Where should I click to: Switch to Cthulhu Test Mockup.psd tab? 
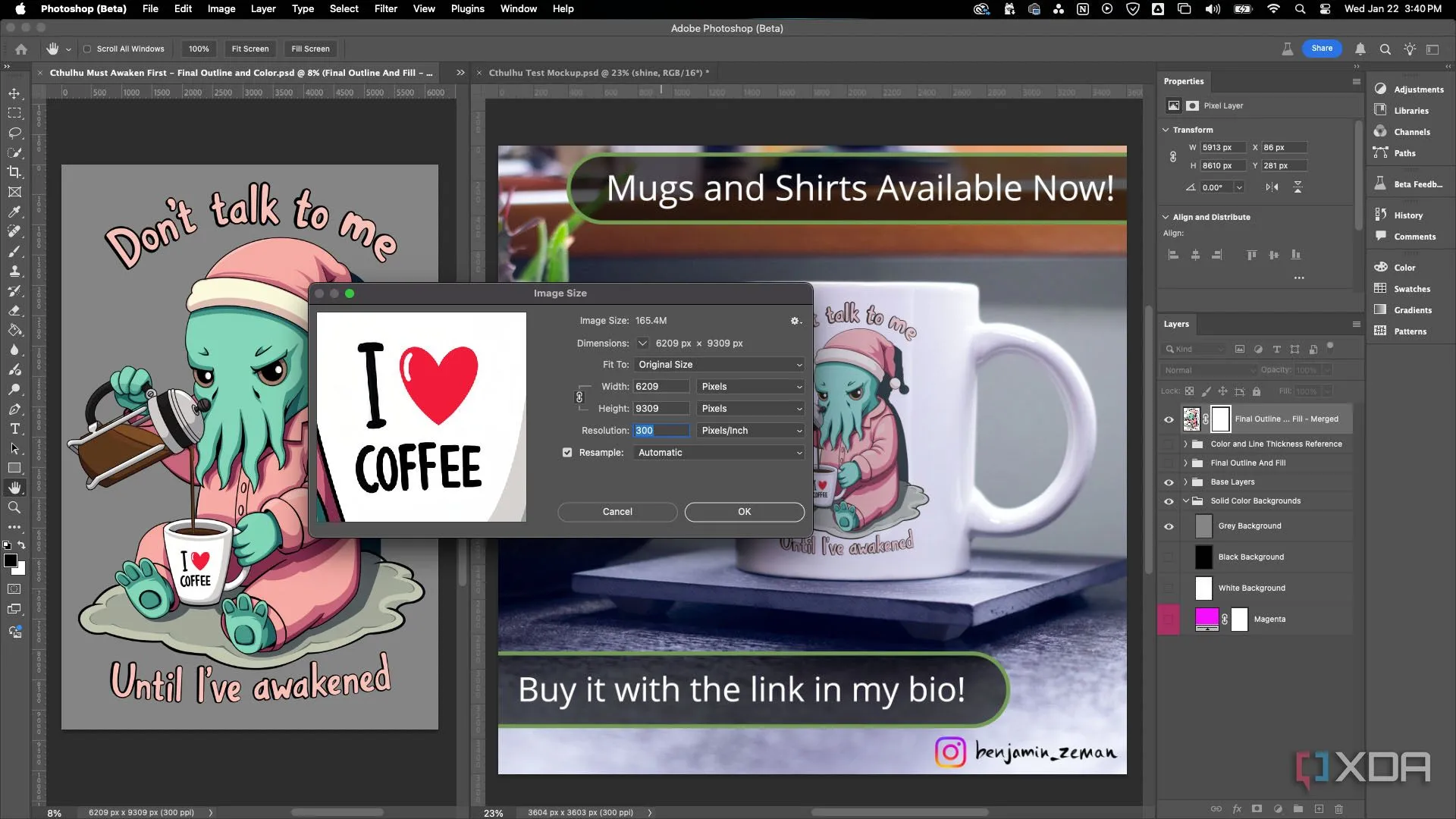point(598,73)
